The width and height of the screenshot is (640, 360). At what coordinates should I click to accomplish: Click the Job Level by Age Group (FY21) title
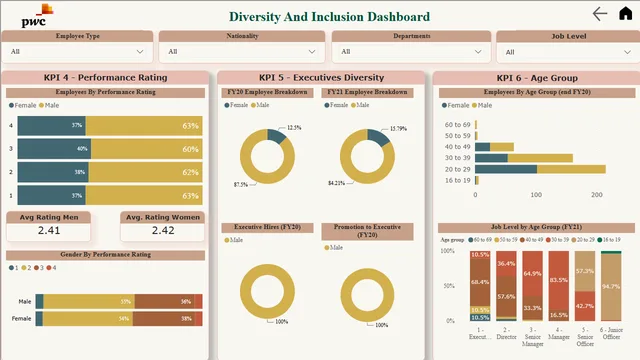(536, 227)
